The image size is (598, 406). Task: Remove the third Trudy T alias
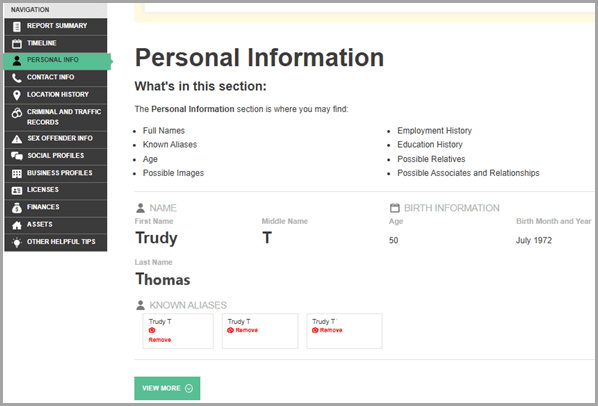point(331,330)
